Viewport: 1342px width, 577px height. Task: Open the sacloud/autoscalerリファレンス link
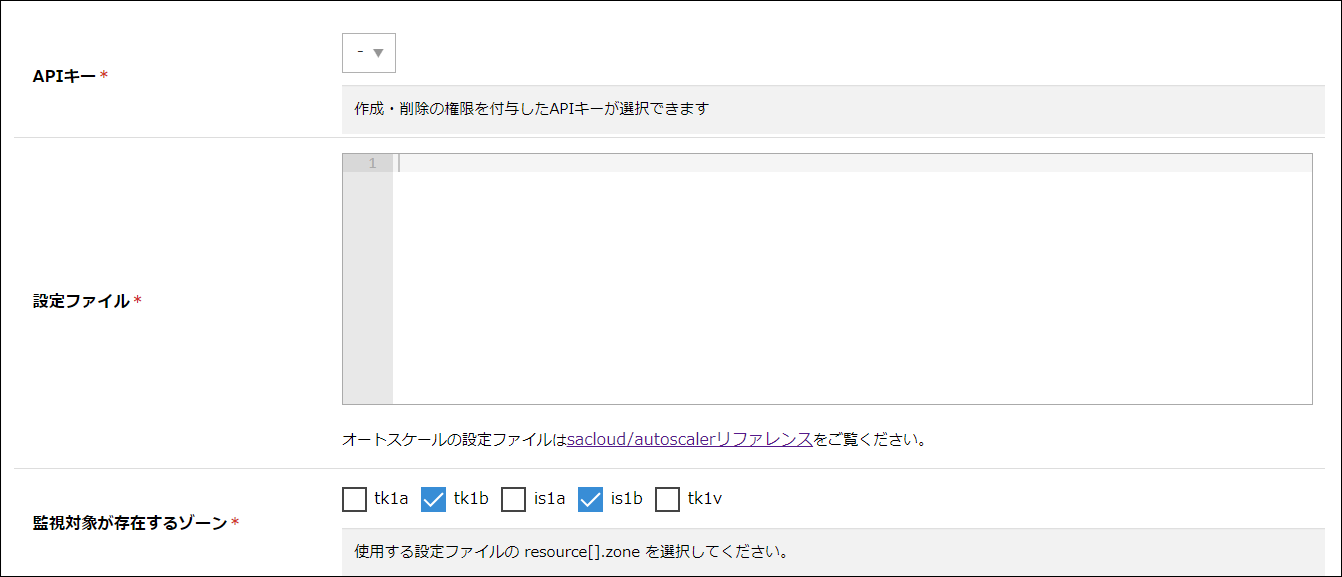click(x=689, y=440)
